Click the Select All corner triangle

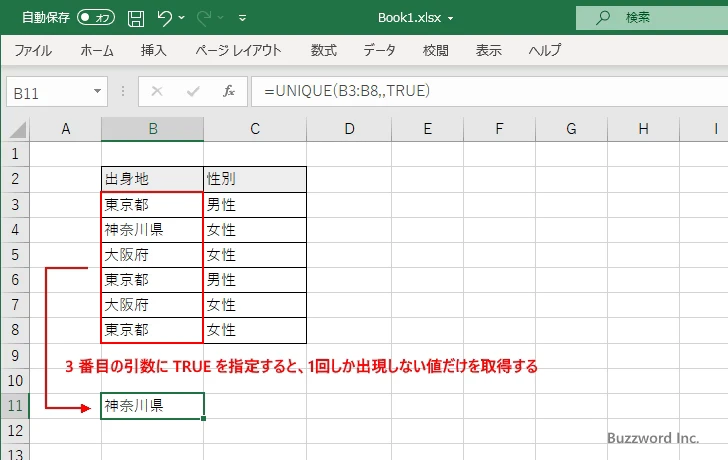pos(17,129)
